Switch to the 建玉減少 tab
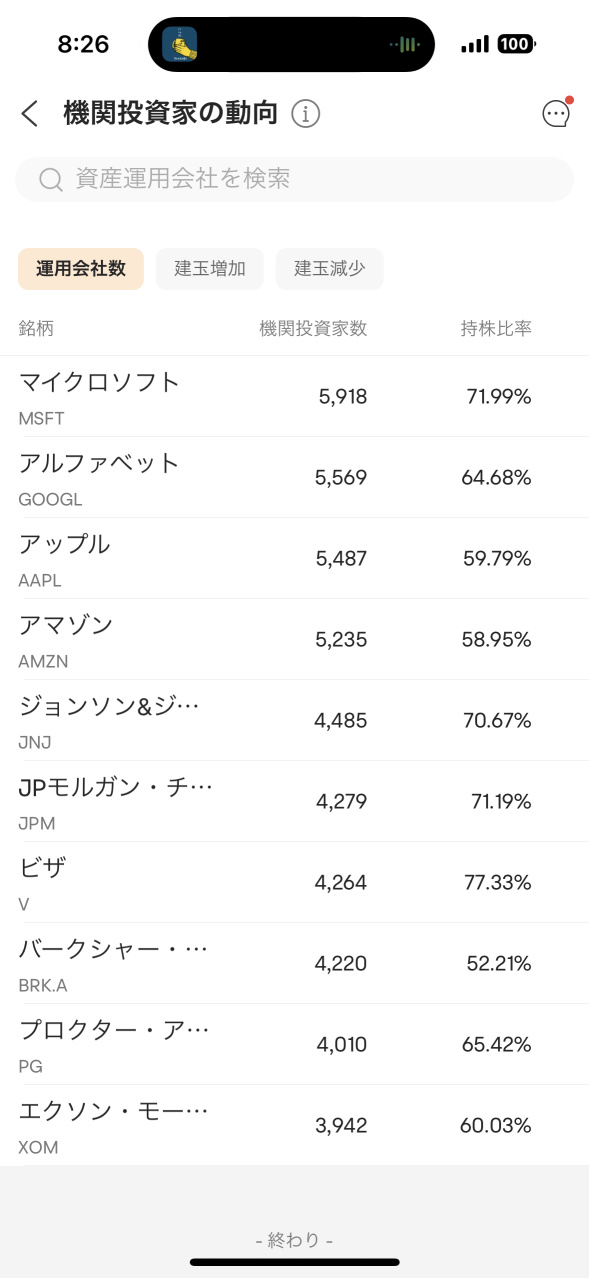Image resolution: width=589 pixels, height=1278 pixels. pos(330,269)
